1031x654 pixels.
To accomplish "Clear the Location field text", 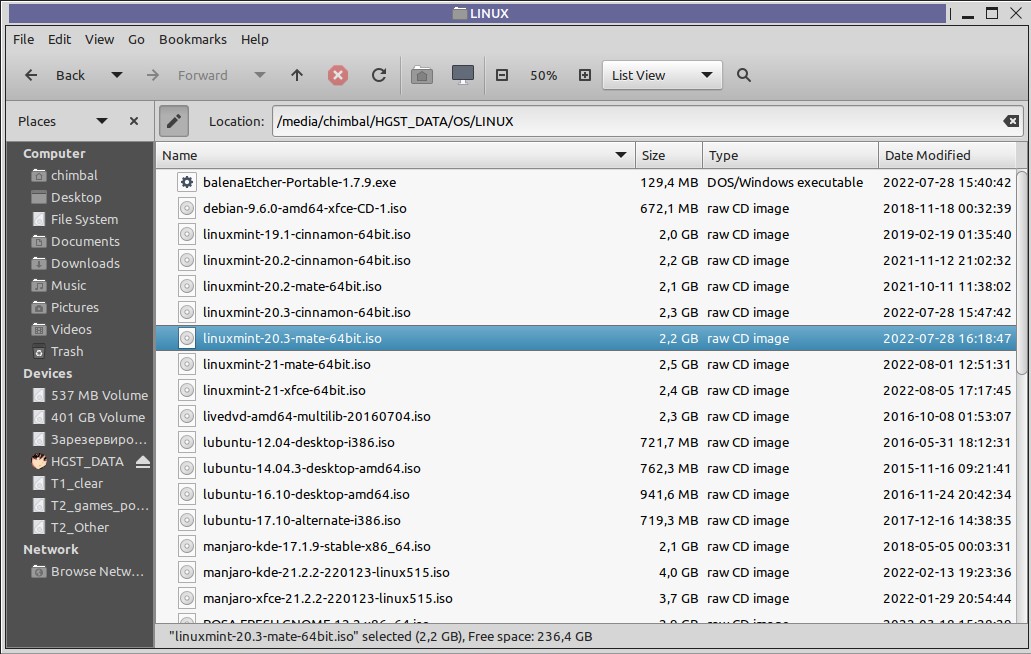I will 1011,121.
